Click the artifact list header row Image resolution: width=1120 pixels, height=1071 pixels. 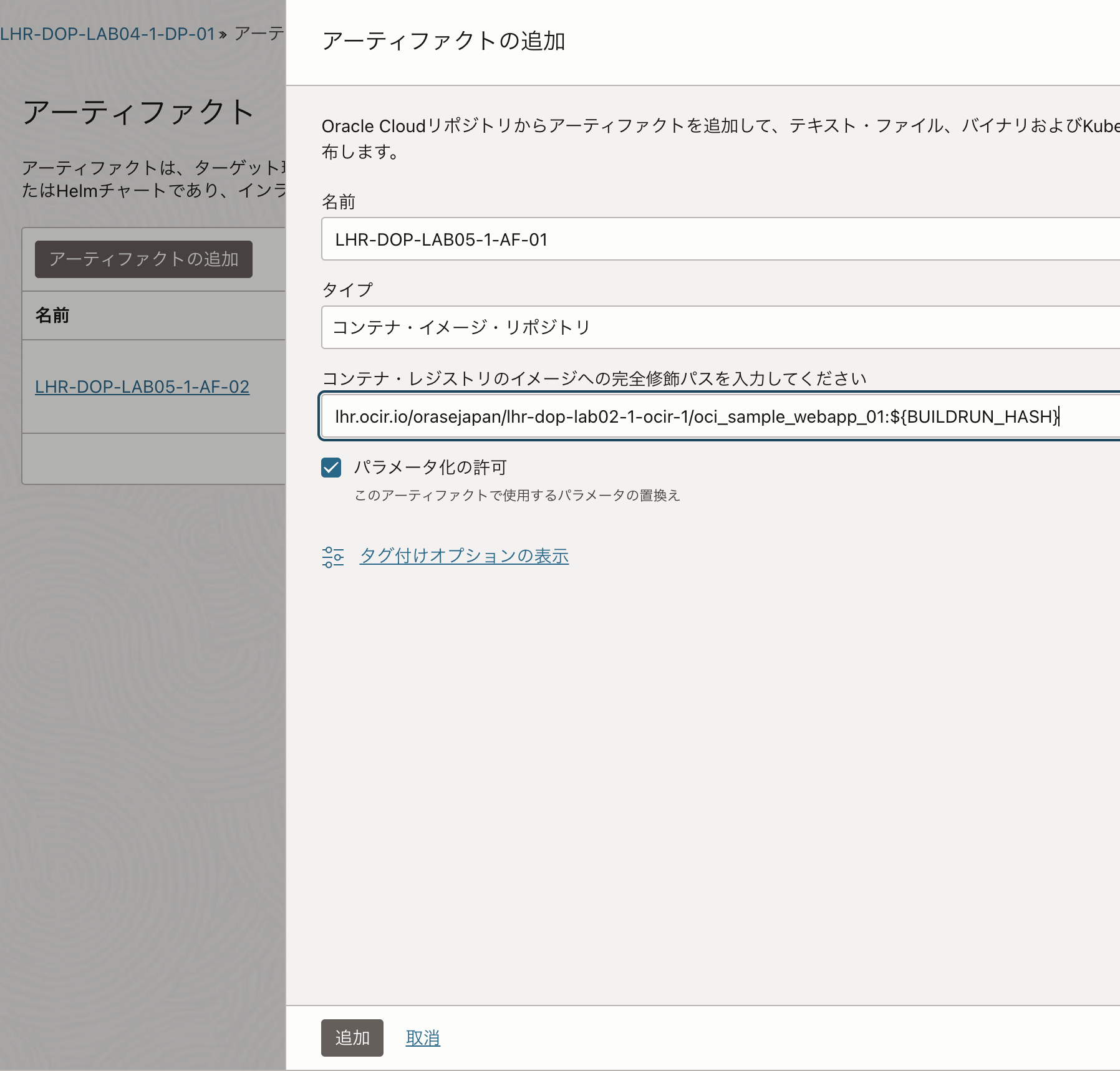pyautogui.click(x=153, y=315)
